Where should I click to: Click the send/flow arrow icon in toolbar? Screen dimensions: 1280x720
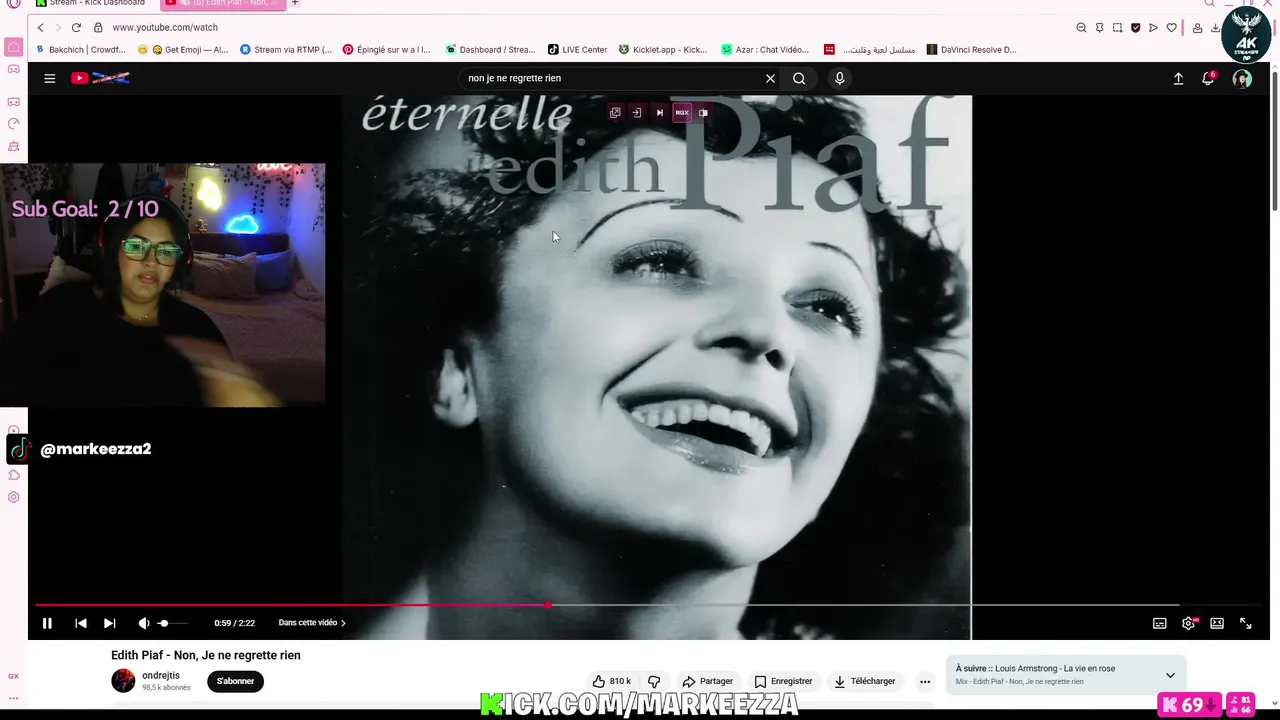click(x=1153, y=28)
